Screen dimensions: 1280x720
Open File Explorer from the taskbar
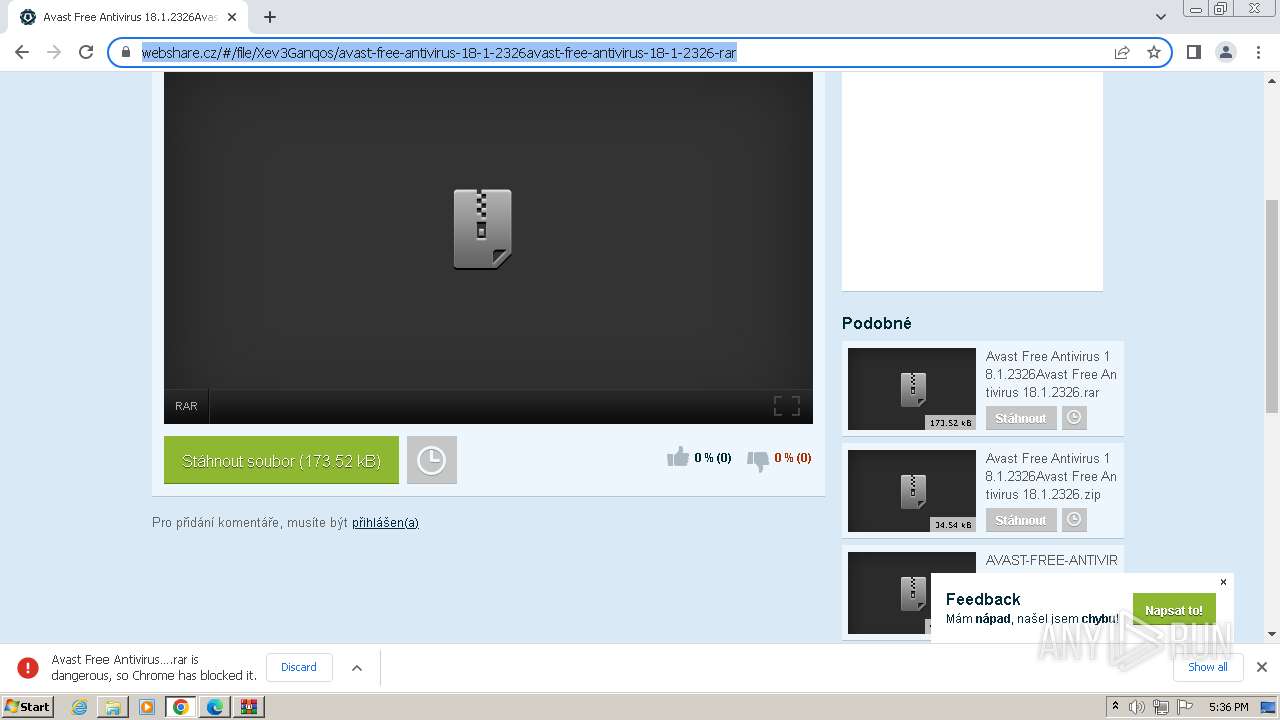(113, 706)
